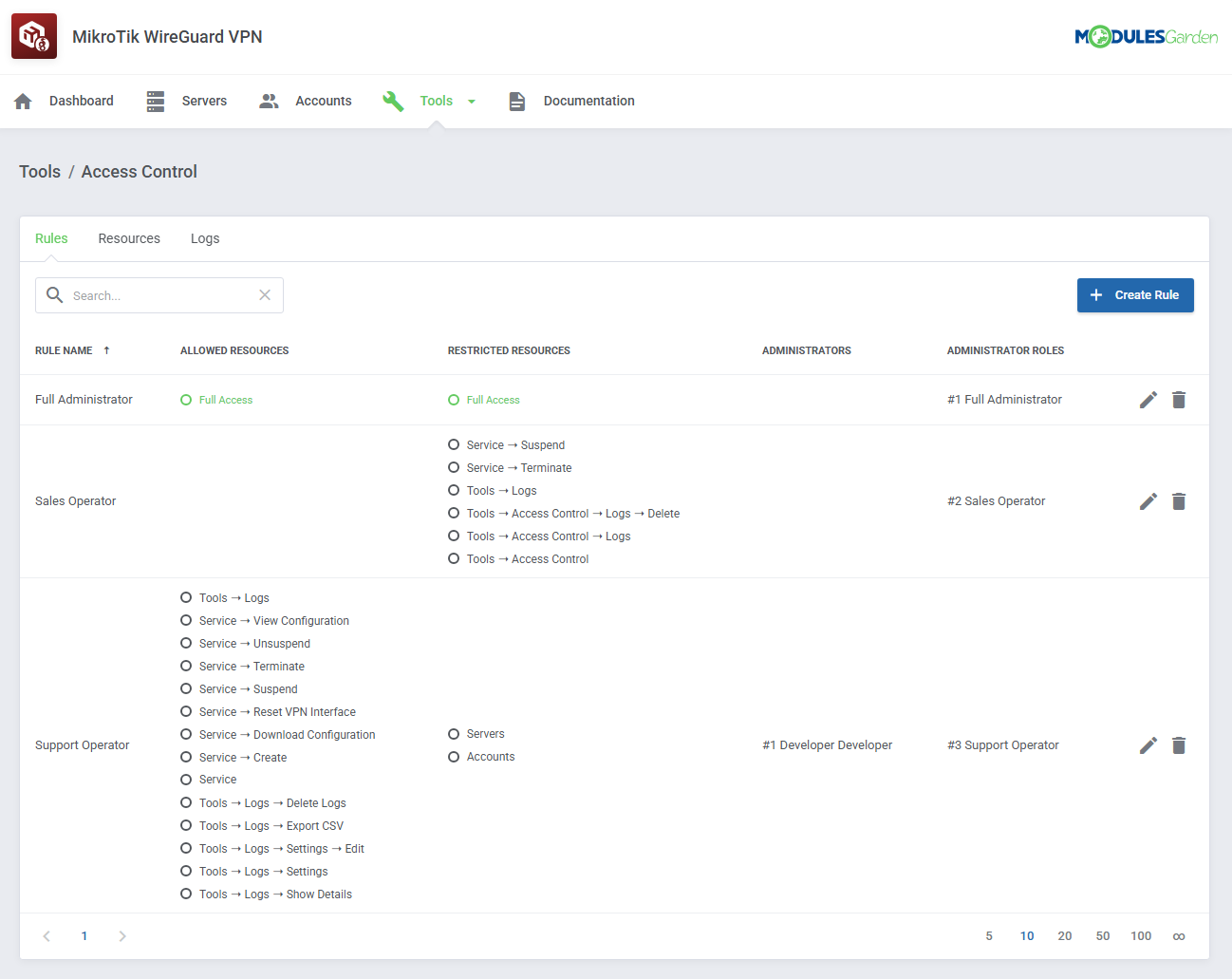This screenshot has width=1232, height=979.
Task: Delete the Full Administrator rule
Action: coord(1179,400)
